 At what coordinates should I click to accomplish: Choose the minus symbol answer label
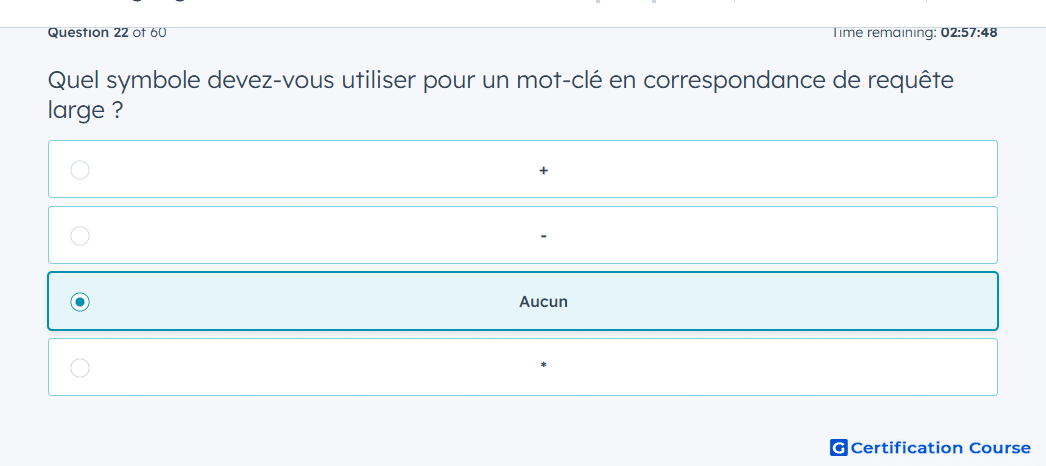click(x=544, y=236)
